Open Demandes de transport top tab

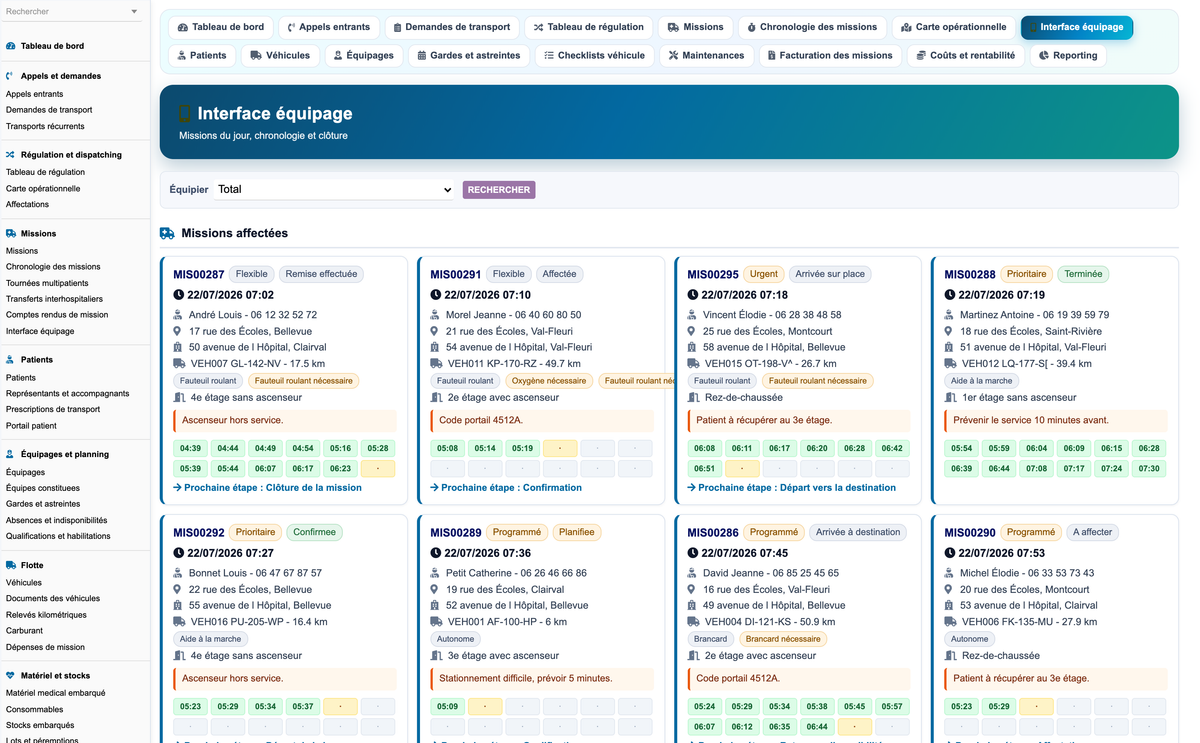pyautogui.click(x=452, y=27)
